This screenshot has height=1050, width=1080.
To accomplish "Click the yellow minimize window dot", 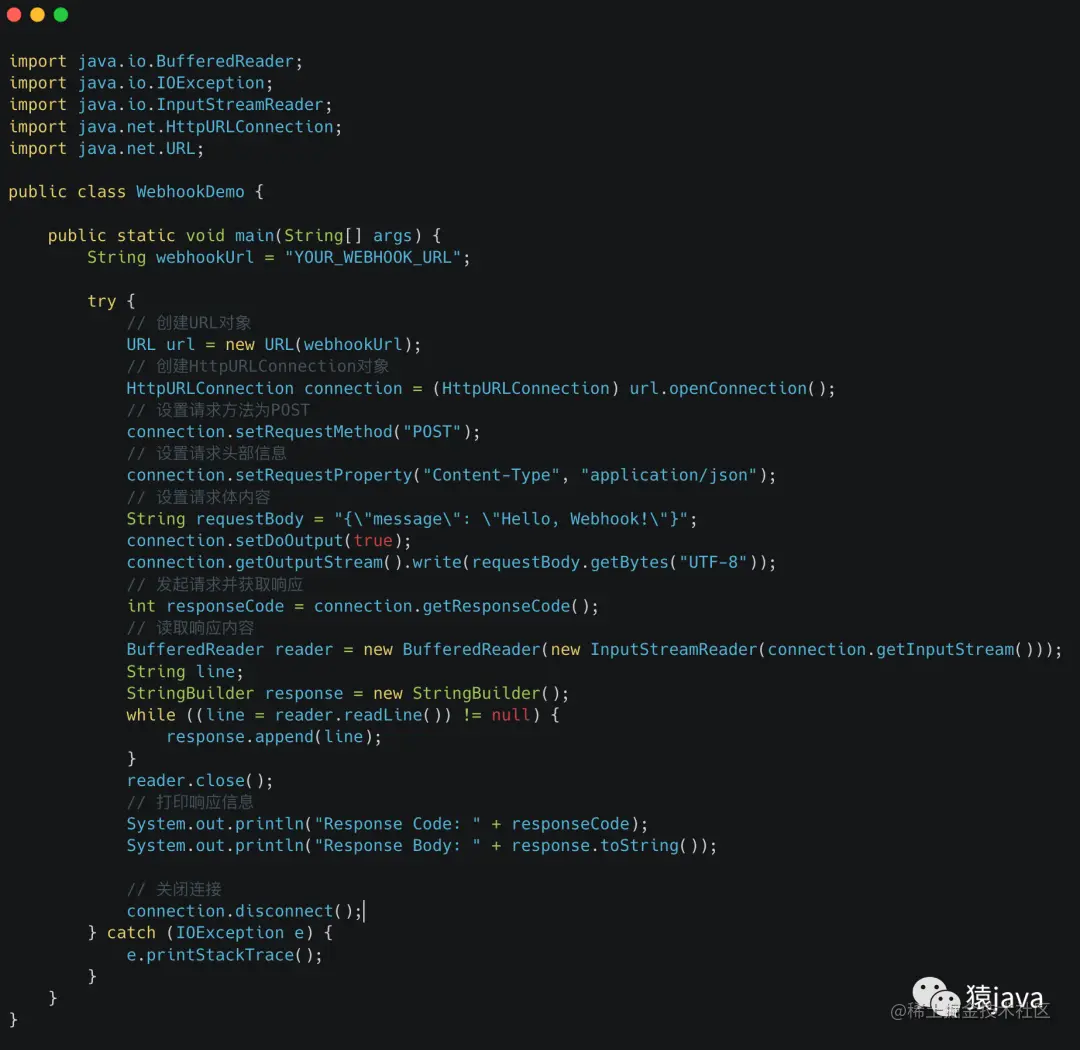I will point(37,14).
